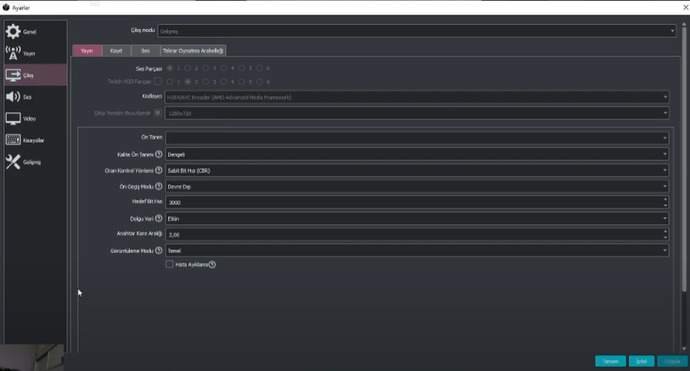The width and height of the screenshot is (690, 371).
Task: Select the Çıkış monitor-arrow sidebar icon
Action: pos(13,75)
